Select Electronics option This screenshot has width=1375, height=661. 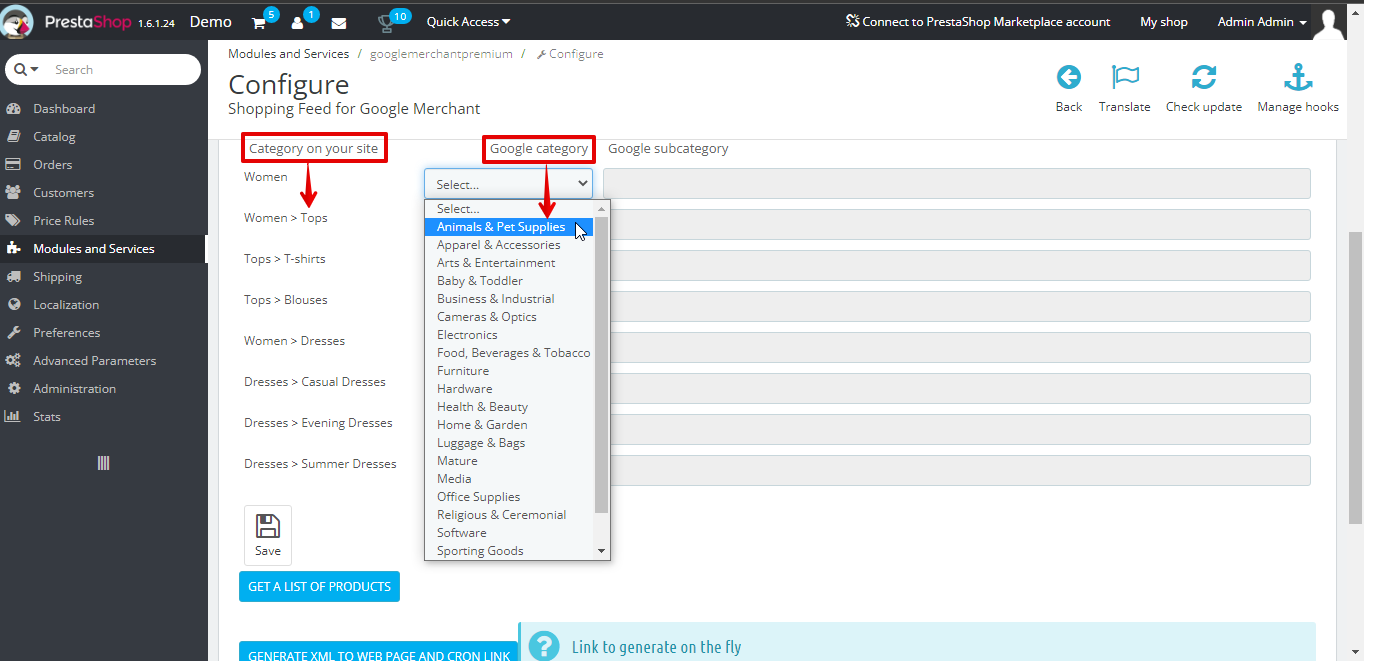coord(509,335)
